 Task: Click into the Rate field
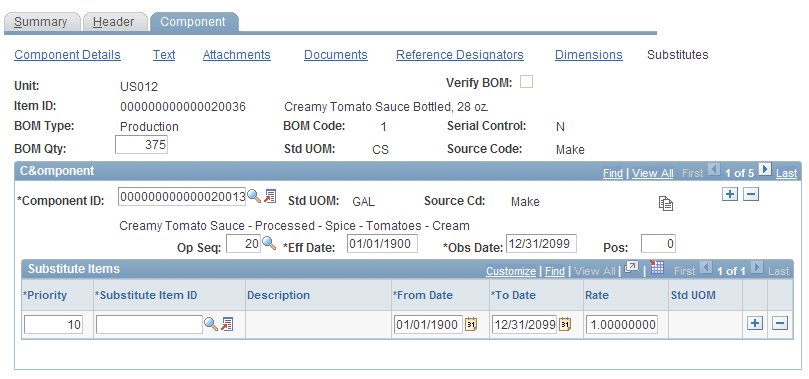[622, 325]
